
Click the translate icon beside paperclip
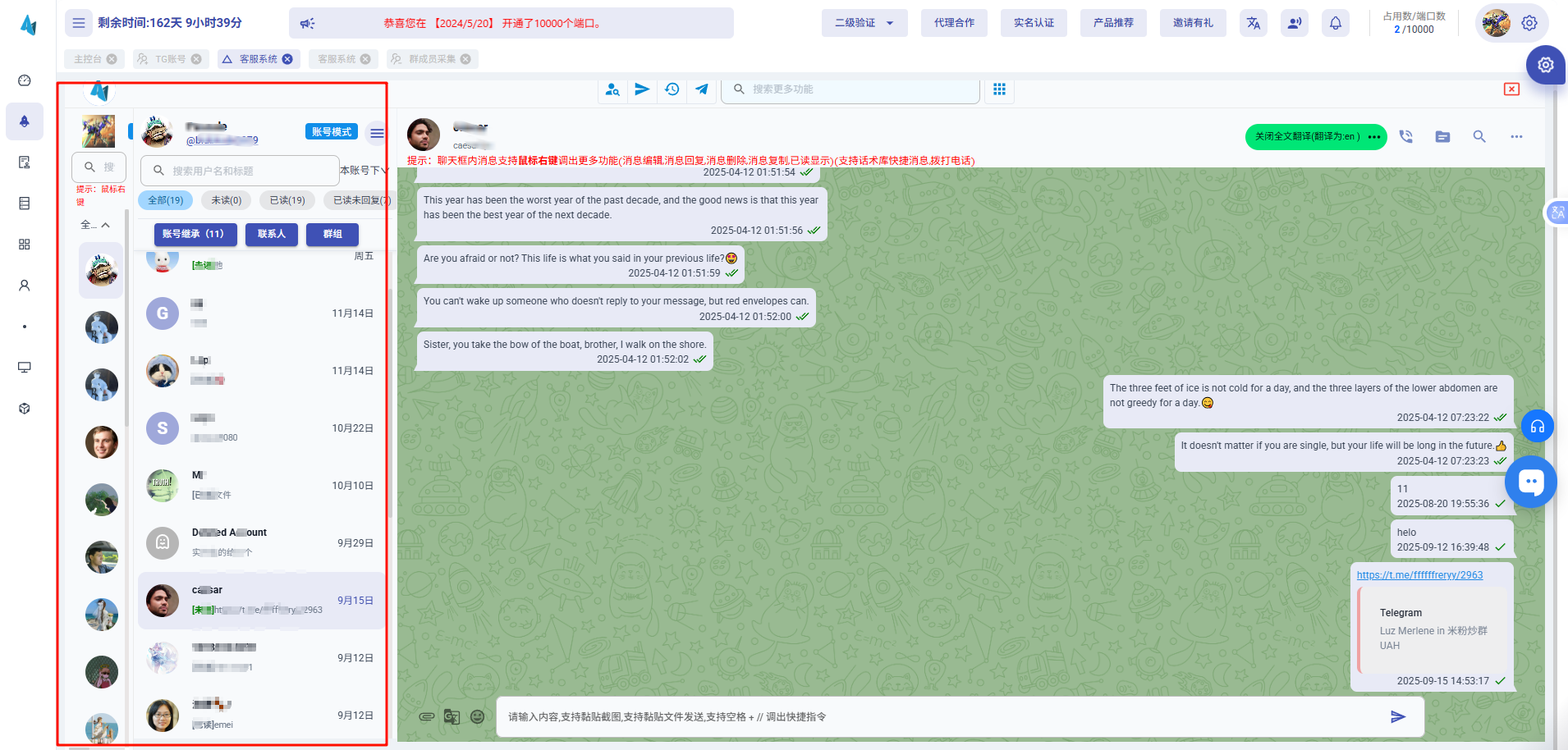[x=452, y=716]
